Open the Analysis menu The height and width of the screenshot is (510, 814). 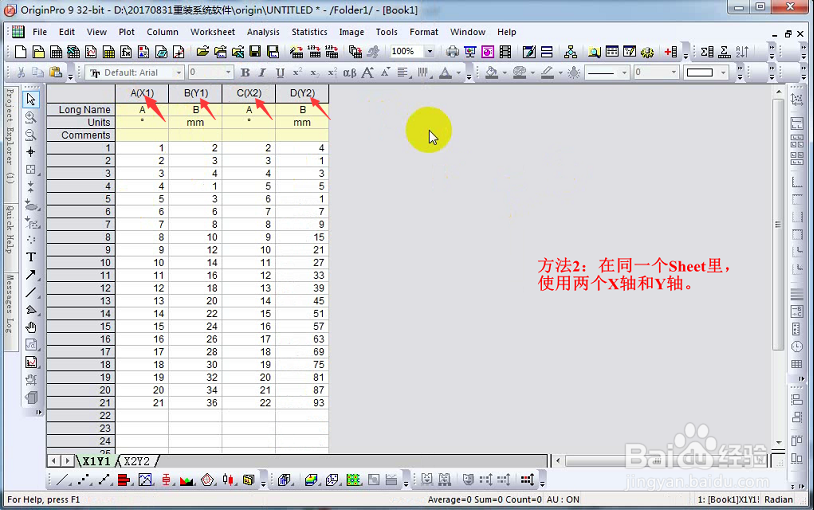(263, 32)
